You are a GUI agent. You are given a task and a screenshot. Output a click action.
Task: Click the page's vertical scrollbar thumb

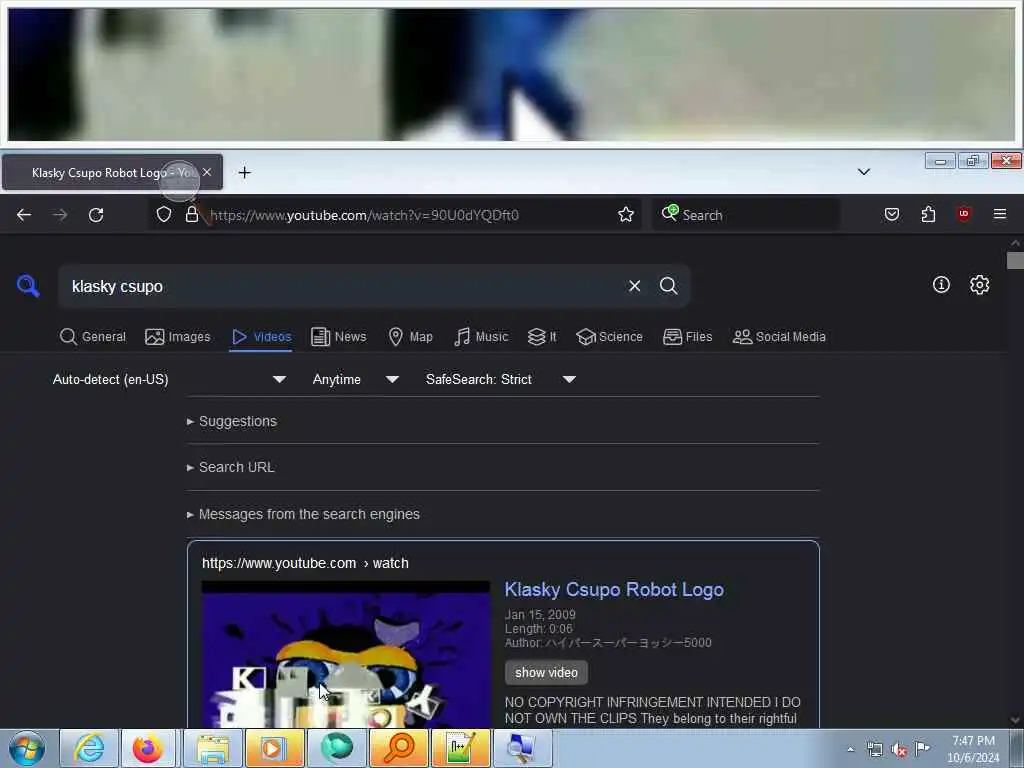(x=1015, y=261)
